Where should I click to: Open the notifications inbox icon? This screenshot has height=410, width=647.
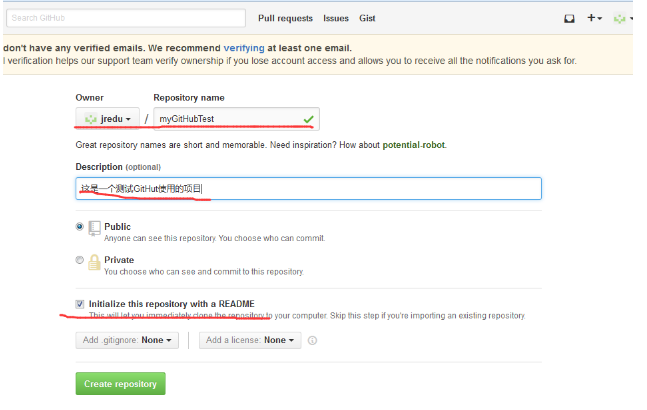tap(569, 19)
